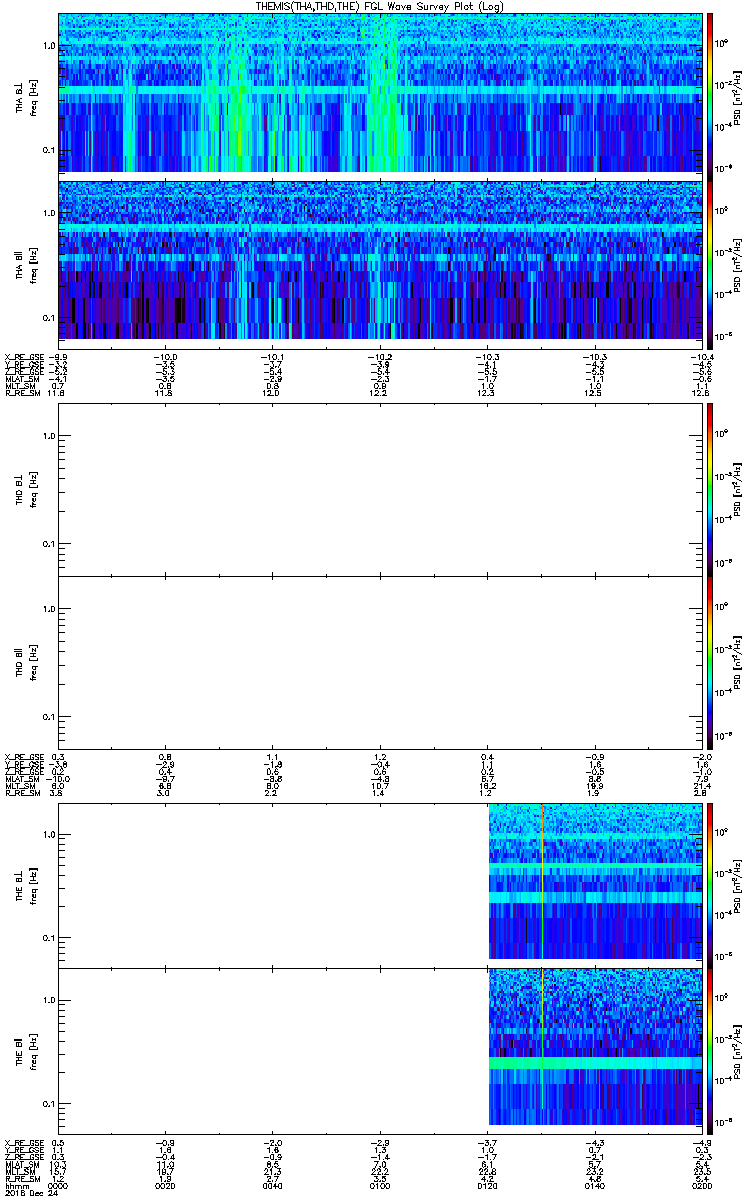
Task: Click the '0.1' frequency tick of THA B⊥ panel
Action: click(49, 150)
